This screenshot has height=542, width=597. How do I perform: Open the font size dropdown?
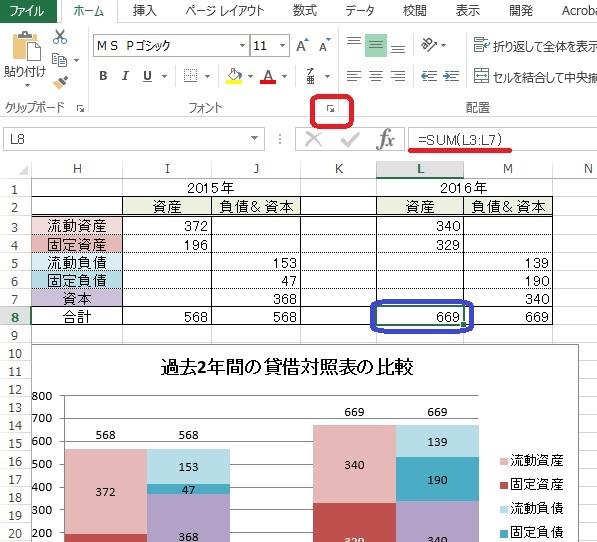point(282,45)
